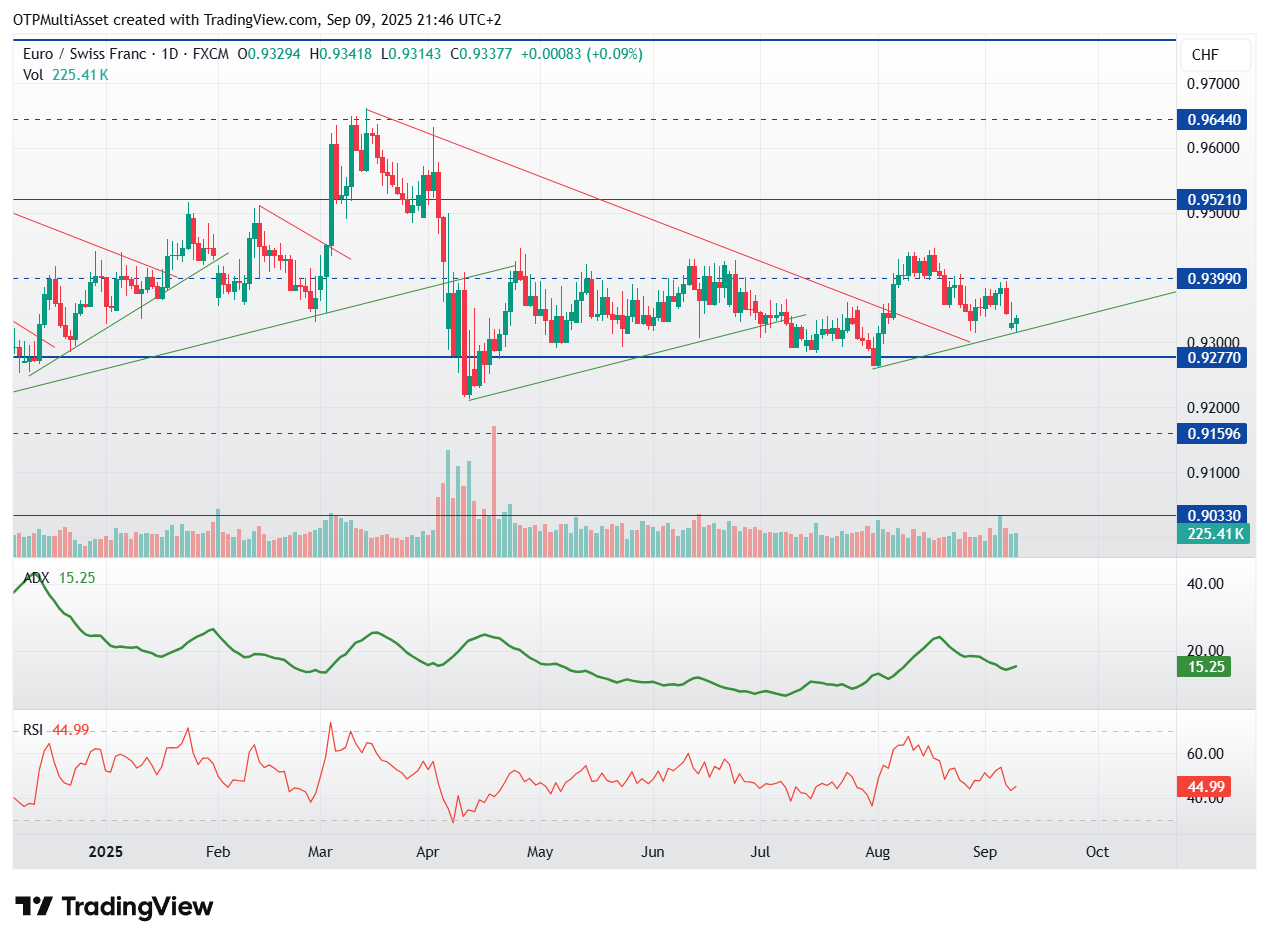This screenshot has height=944, width=1269.
Task: Click the TradingView logo
Action: 114,906
